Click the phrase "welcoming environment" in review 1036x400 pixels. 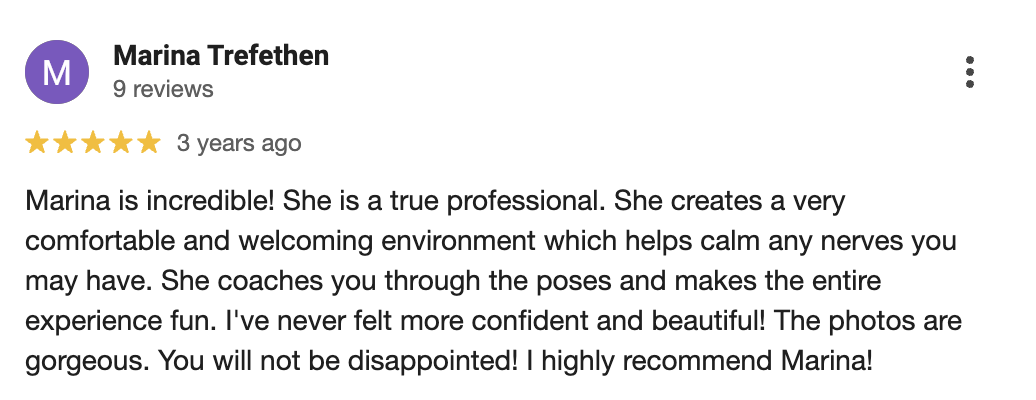pos(388,242)
